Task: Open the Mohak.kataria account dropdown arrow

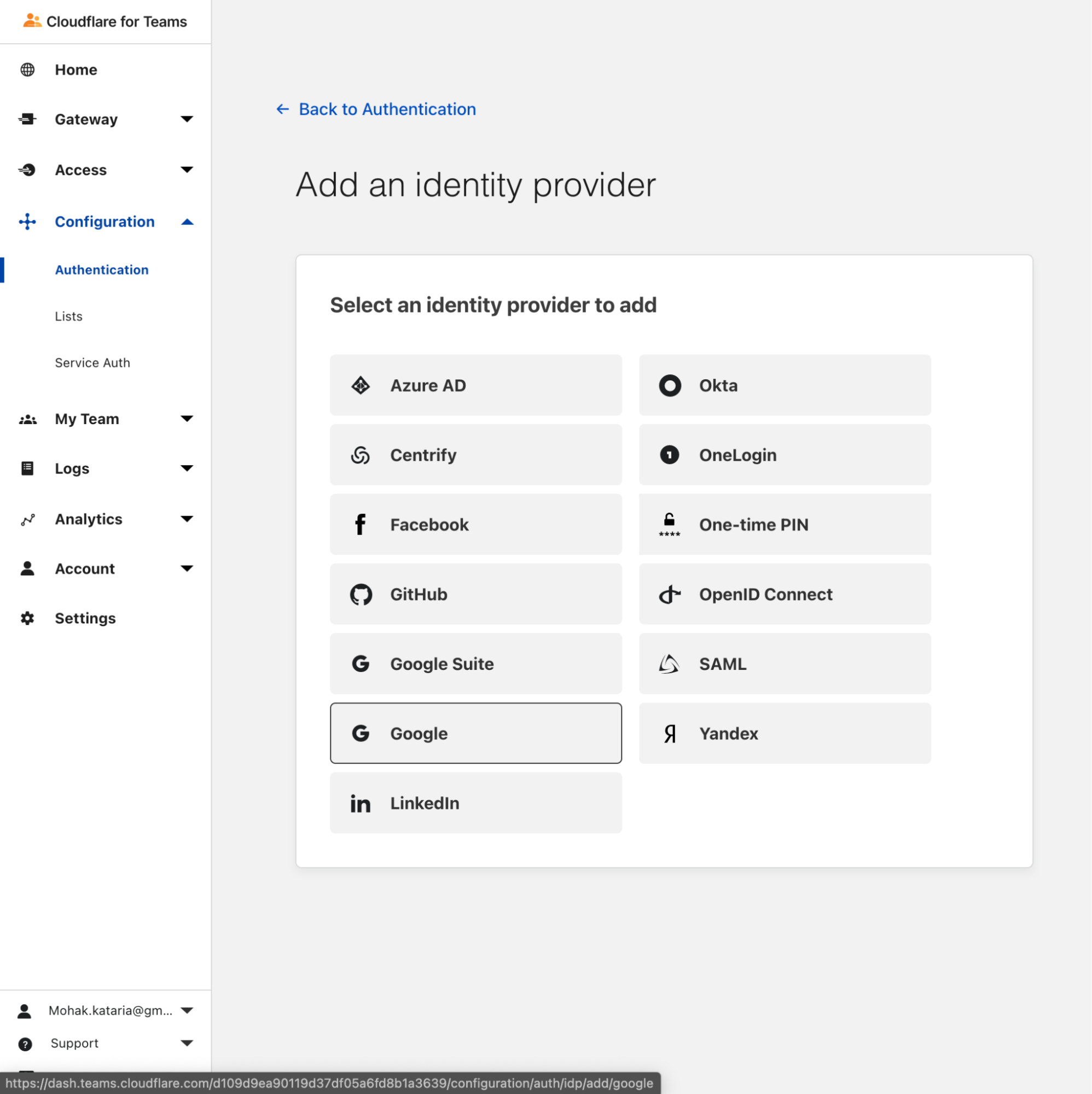Action: (187, 1011)
